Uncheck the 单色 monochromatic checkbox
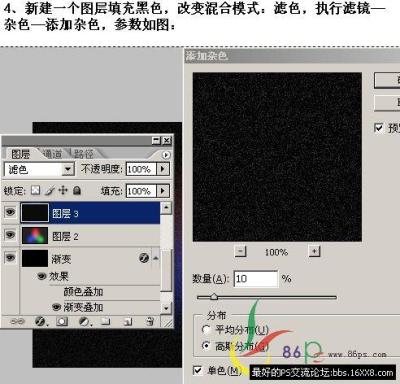 pos(198,370)
